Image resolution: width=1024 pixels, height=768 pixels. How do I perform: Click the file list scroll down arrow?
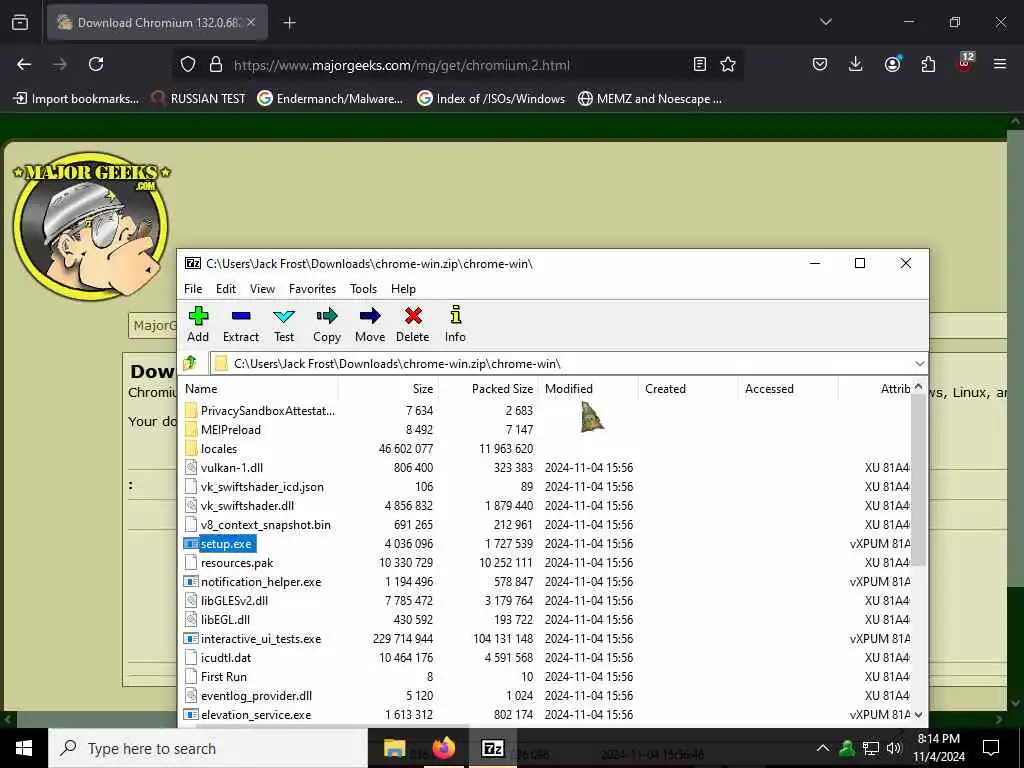click(918, 714)
